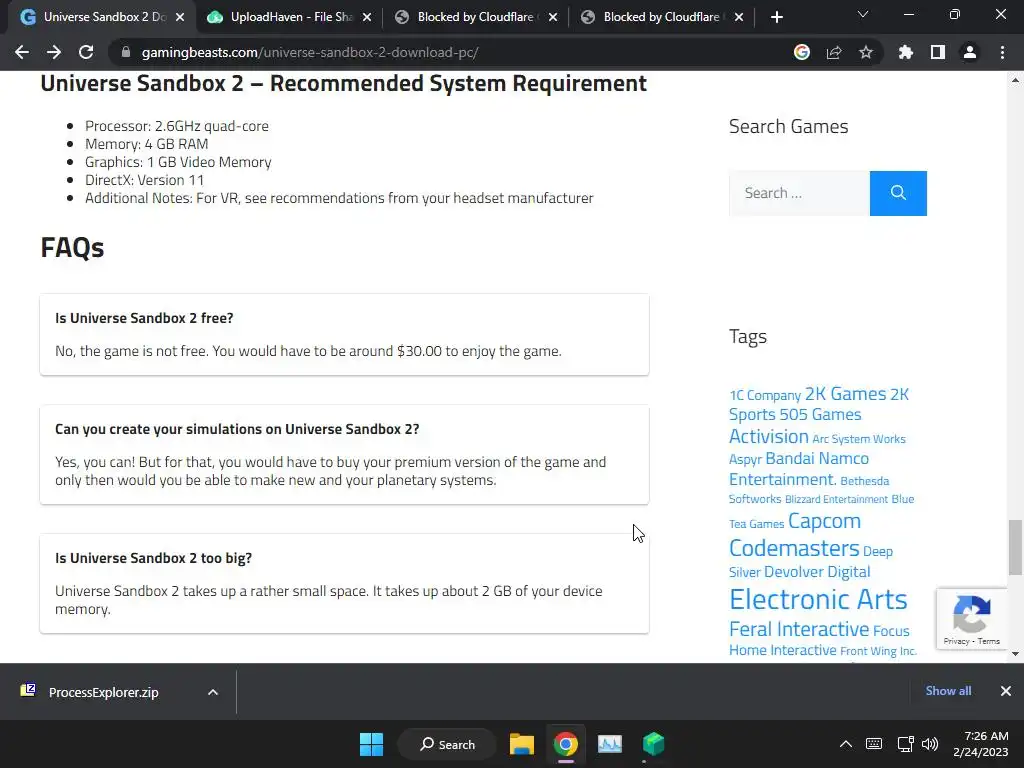
Task: Click the page vertical scrollbar thumb
Action: tap(1015, 547)
